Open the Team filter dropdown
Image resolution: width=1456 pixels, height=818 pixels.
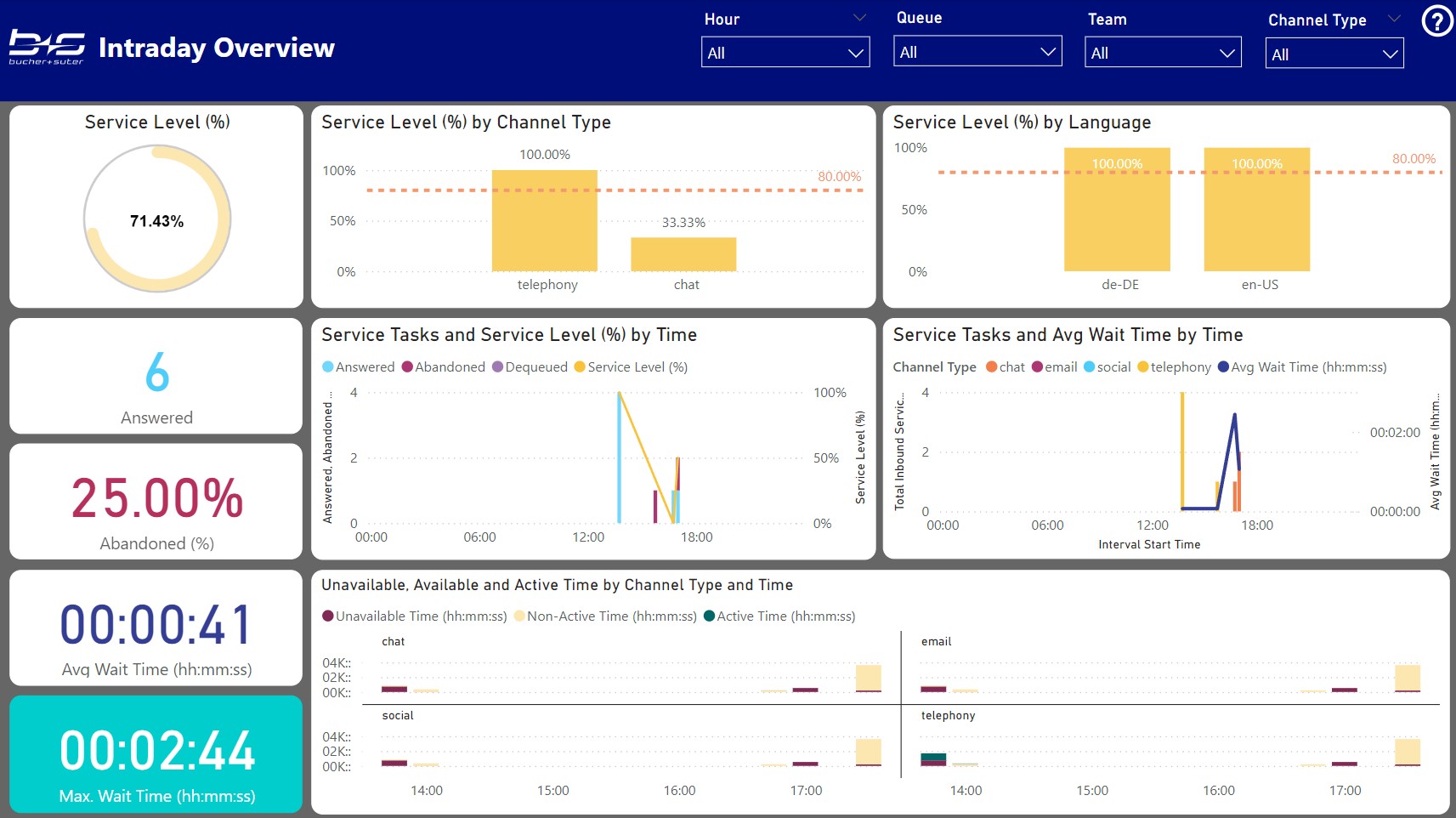pos(1163,53)
